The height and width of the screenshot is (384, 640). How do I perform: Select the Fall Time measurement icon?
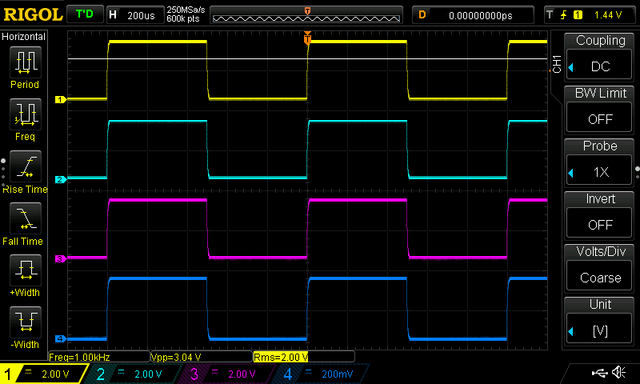click(25, 218)
